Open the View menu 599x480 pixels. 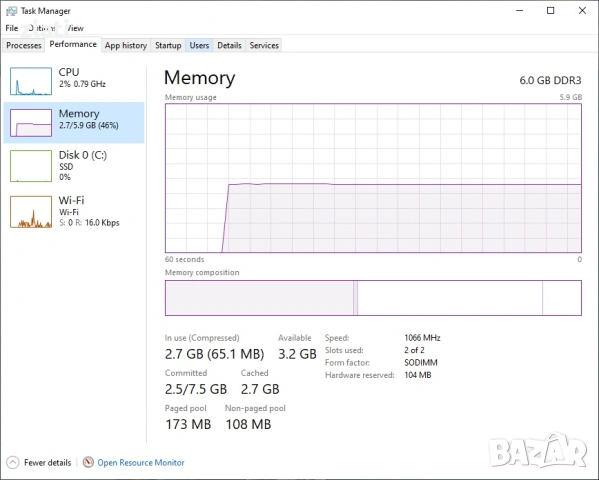tap(74, 28)
